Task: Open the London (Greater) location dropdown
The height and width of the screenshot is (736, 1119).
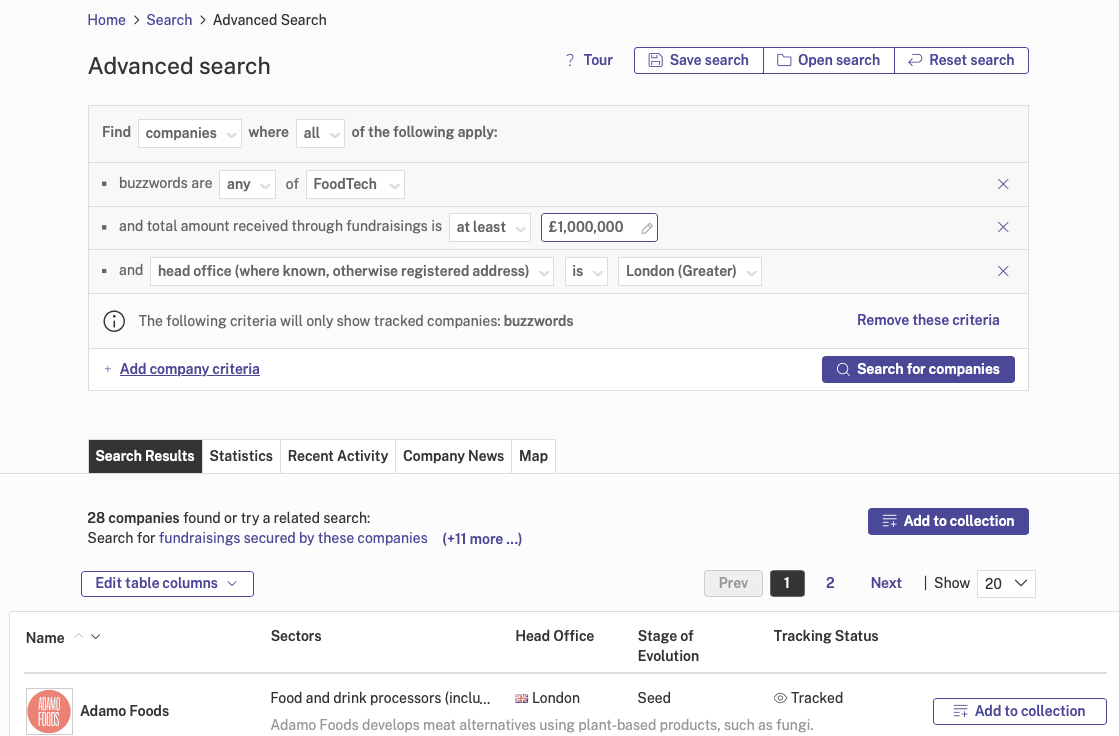Action: tap(690, 271)
